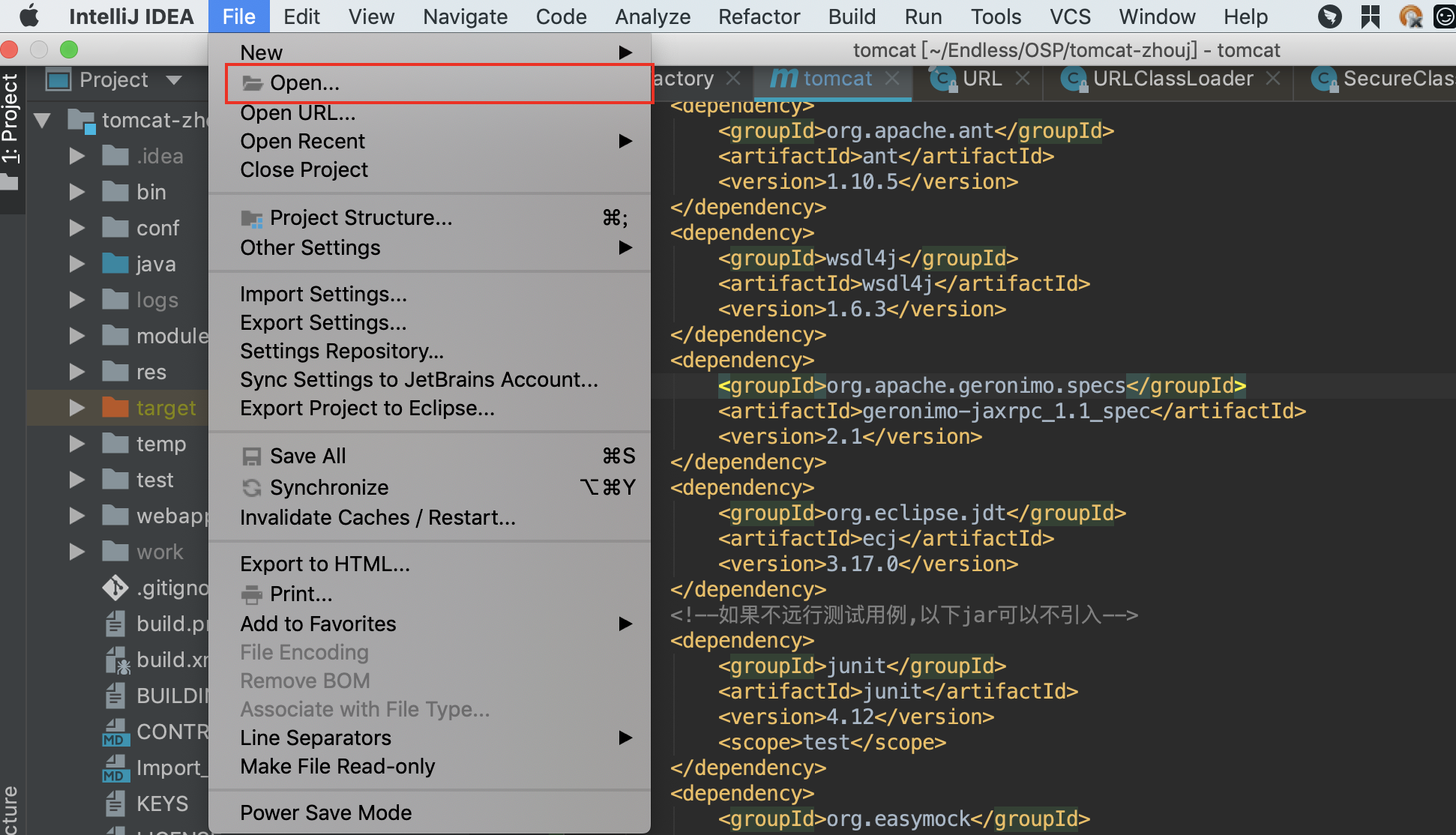The image size is (1456, 835).
Task: Expand the .idea folder
Action: point(76,156)
